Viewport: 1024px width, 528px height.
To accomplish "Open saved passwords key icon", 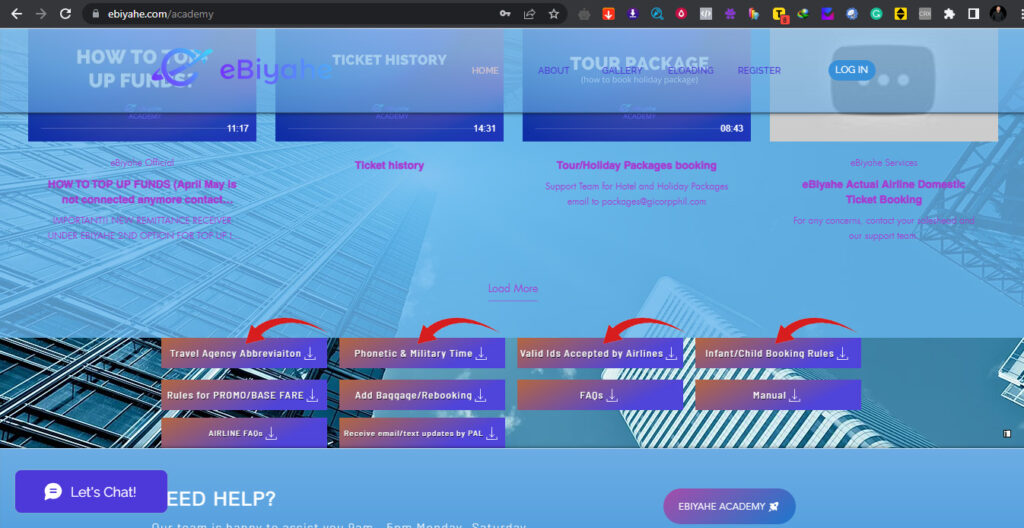I will pyautogui.click(x=505, y=14).
